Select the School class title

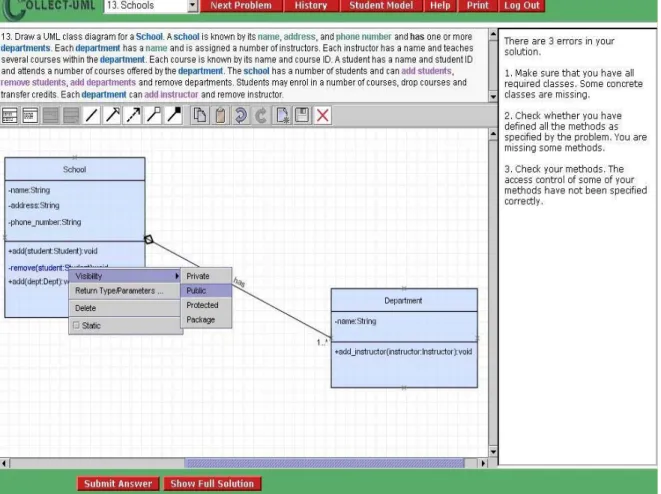(75, 169)
